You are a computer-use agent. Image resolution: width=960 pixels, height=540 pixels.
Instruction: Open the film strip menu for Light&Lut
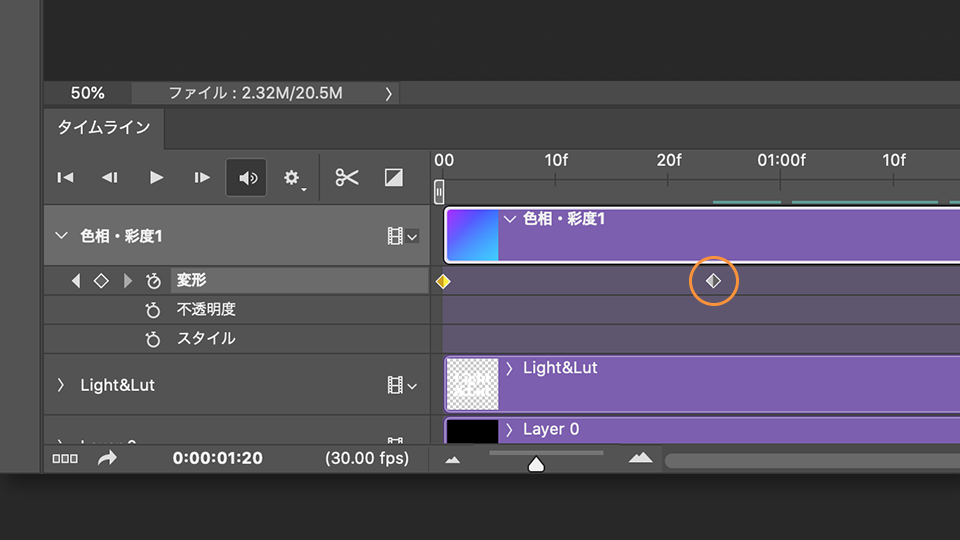[402, 385]
